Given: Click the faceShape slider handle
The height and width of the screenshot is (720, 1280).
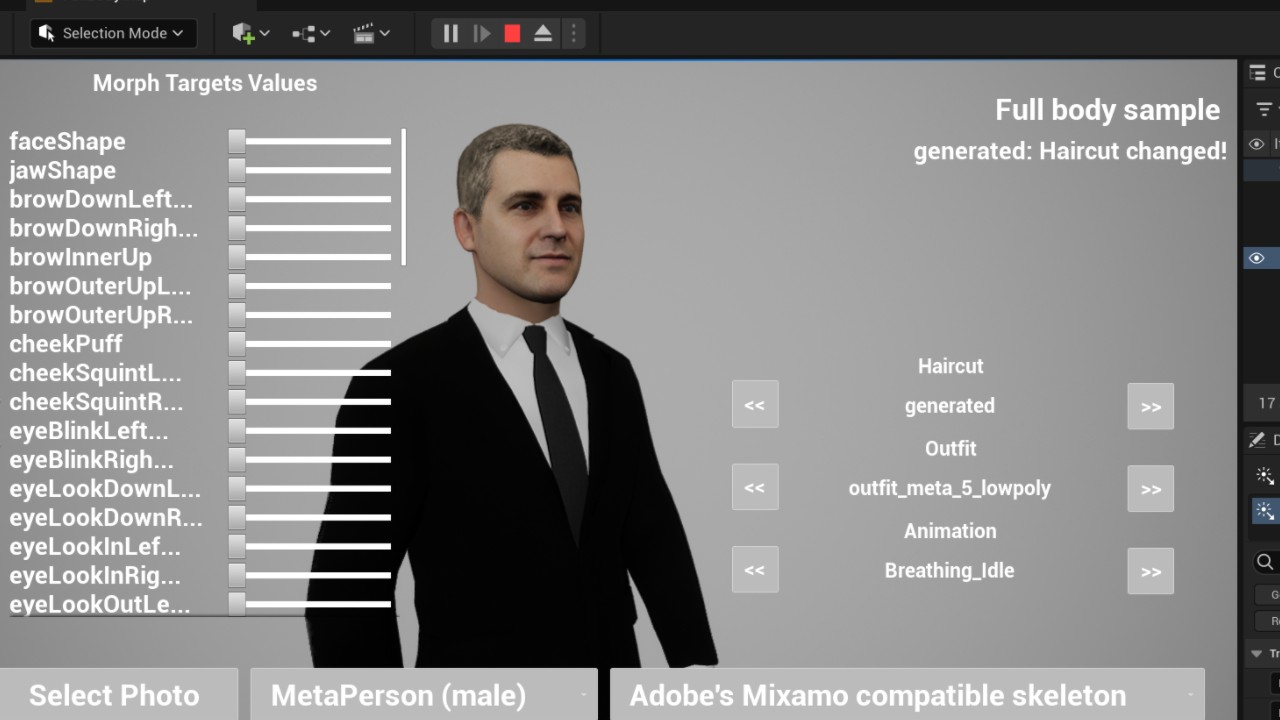Looking at the screenshot, I should coord(237,142).
